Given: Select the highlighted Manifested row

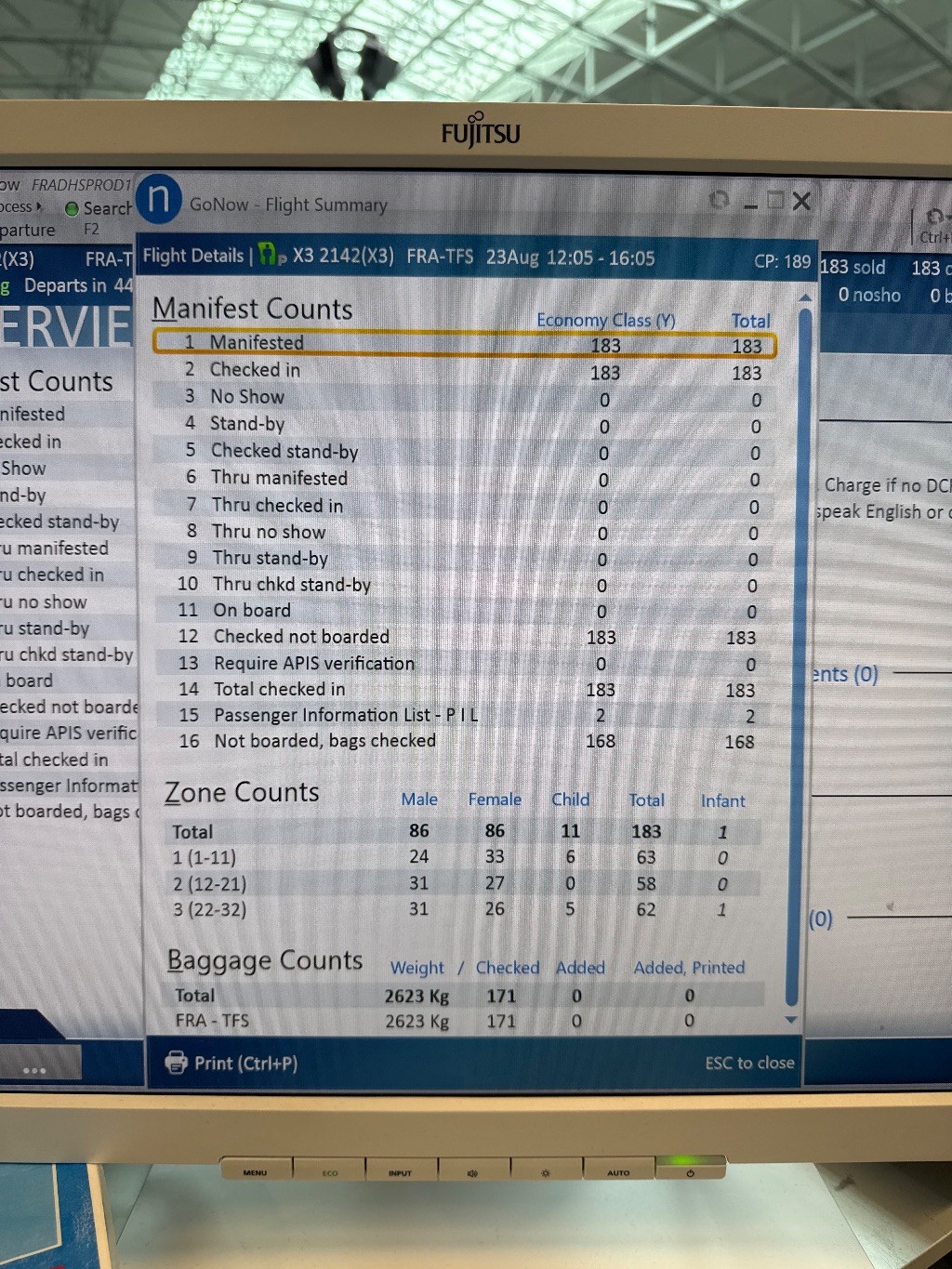Looking at the screenshot, I should click(x=464, y=343).
